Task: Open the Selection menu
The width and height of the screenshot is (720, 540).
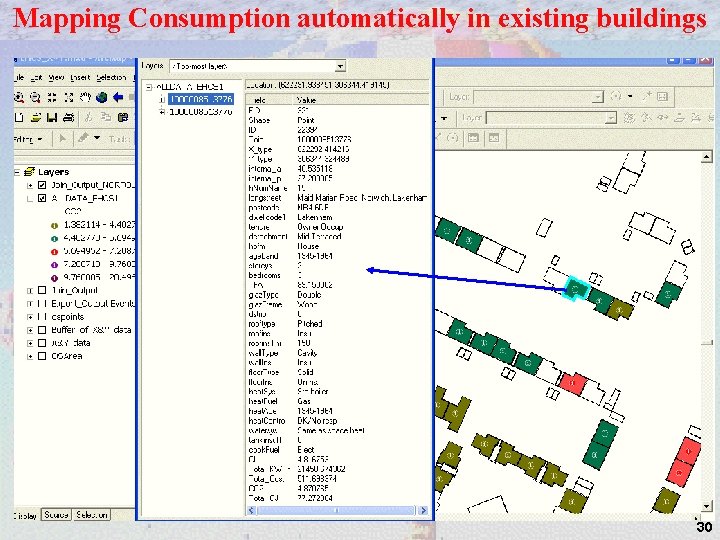Action: [x=111, y=77]
